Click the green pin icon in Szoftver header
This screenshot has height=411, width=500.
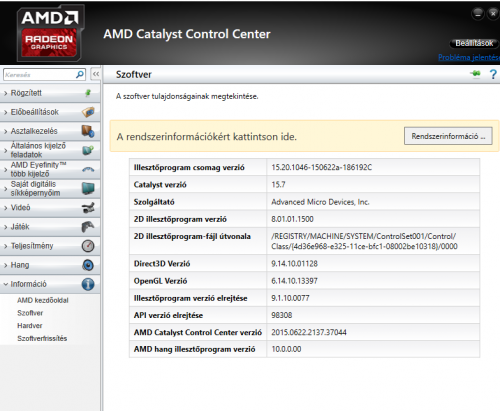point(475,74)
